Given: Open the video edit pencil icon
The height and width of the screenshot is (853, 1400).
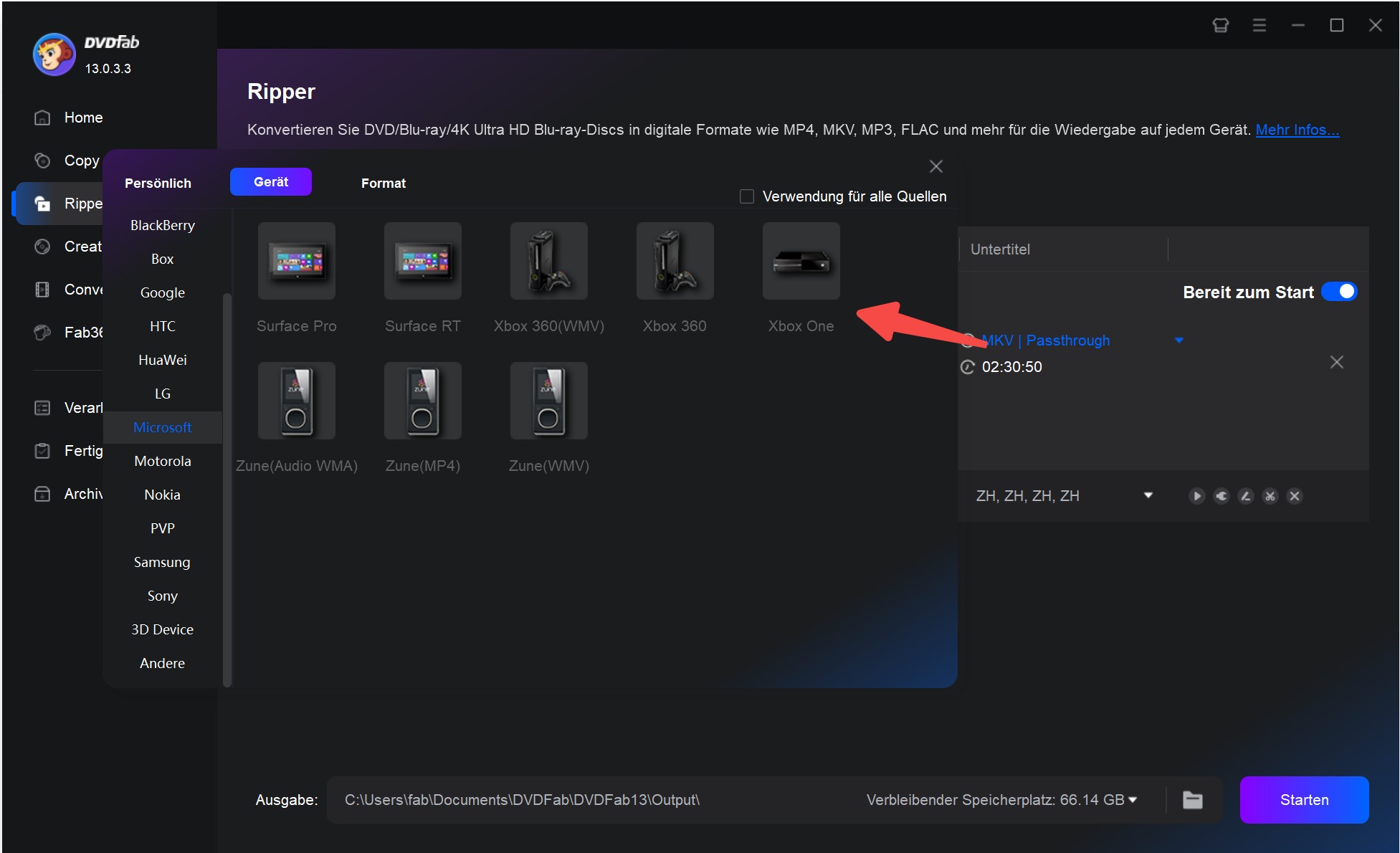Looking at the screenshot, I should click(x=1246, y=496).
